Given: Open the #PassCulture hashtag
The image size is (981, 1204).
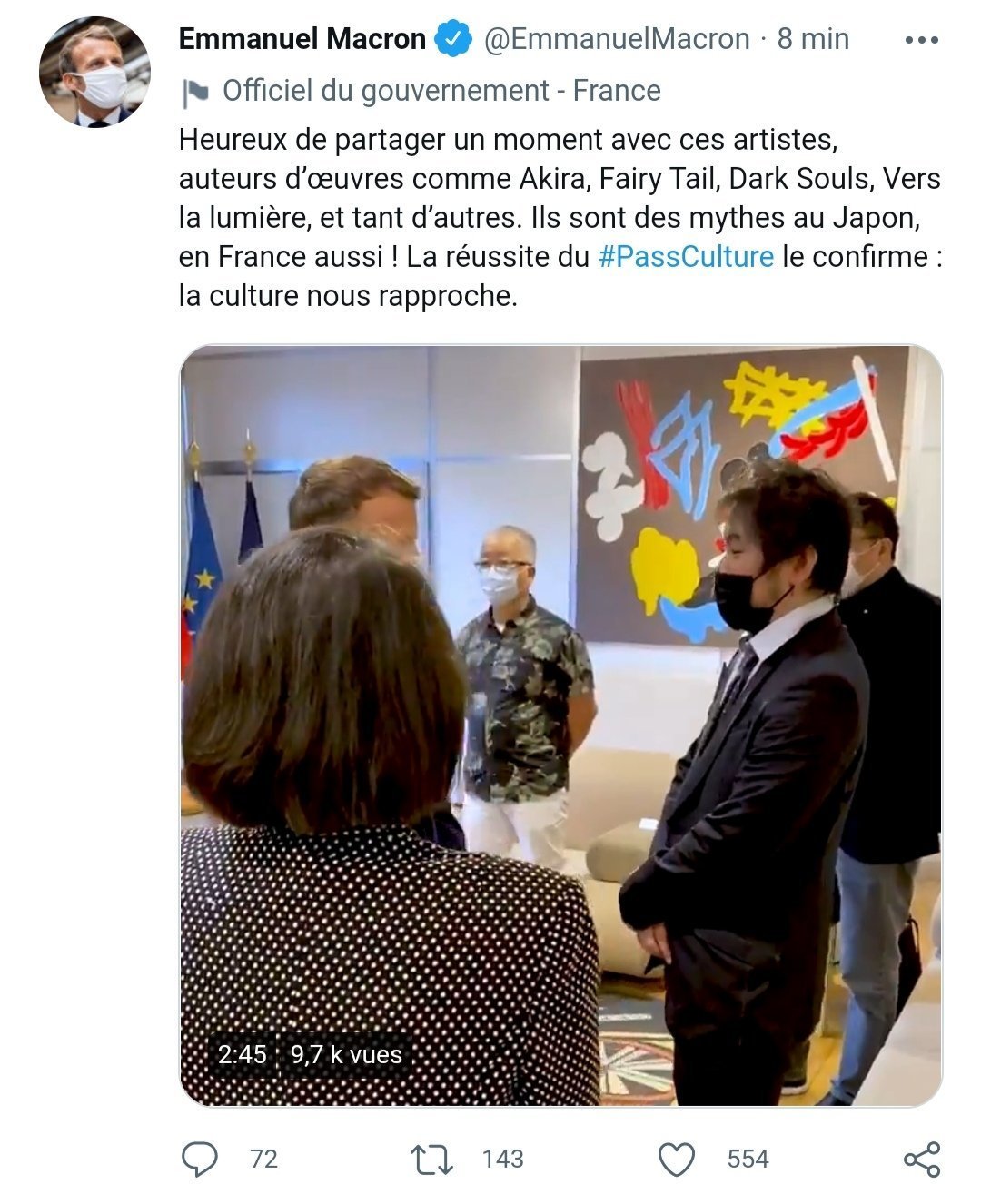Looking at the screenshot, I should [686, 257].
